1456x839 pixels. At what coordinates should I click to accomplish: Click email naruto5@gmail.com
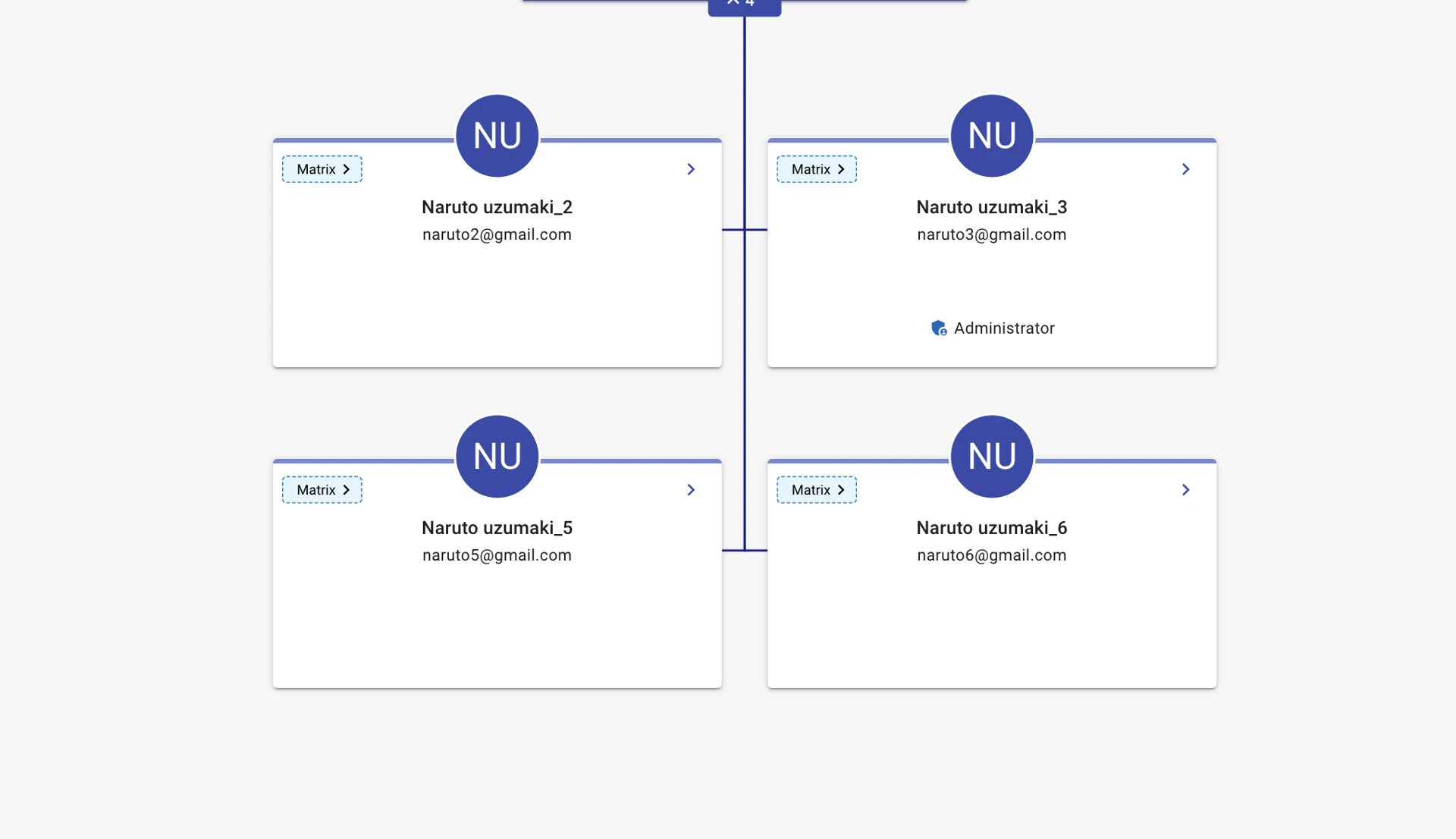[x=497, y=555]
